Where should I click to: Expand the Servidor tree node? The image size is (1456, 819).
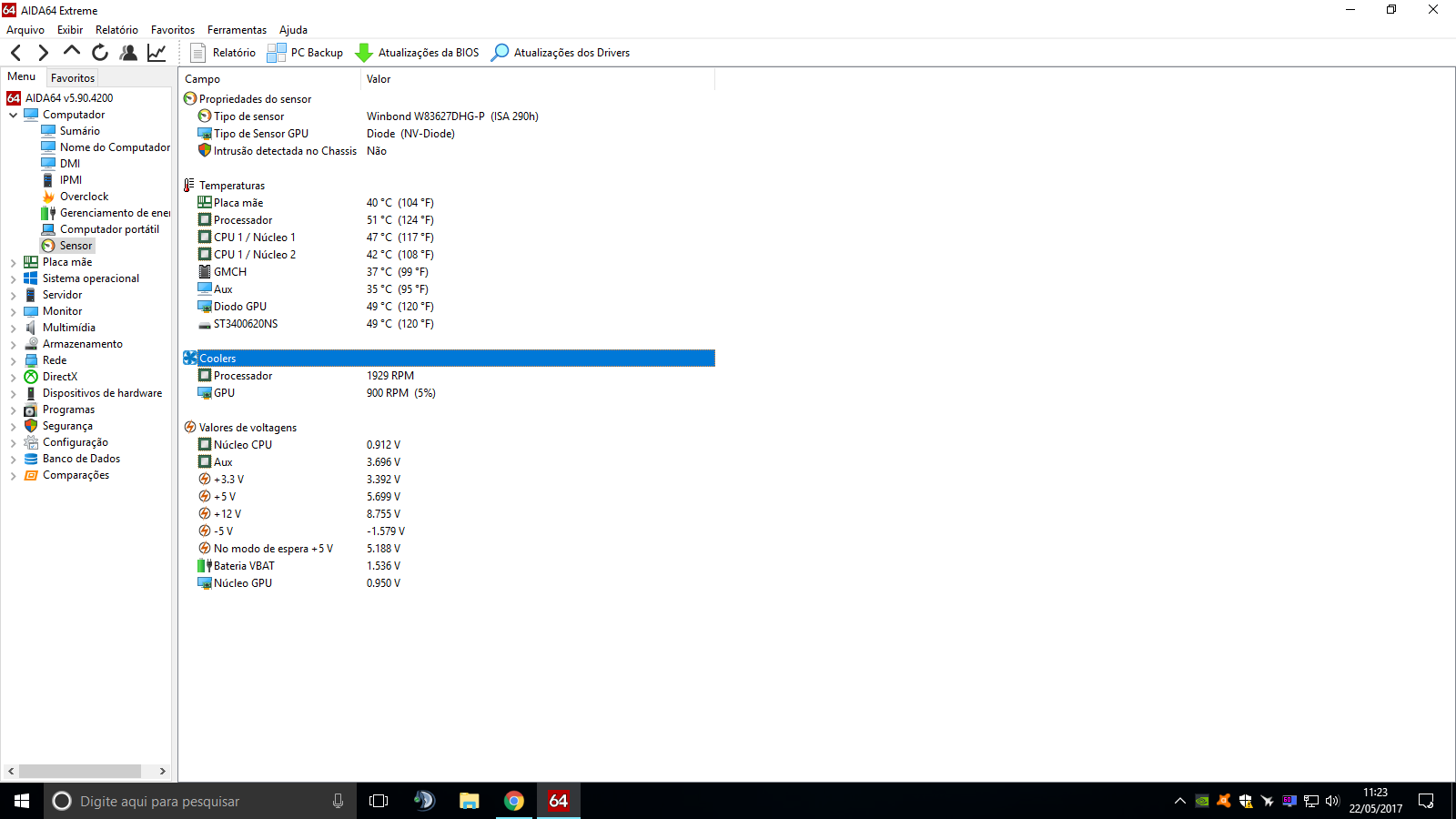(13, 295)
